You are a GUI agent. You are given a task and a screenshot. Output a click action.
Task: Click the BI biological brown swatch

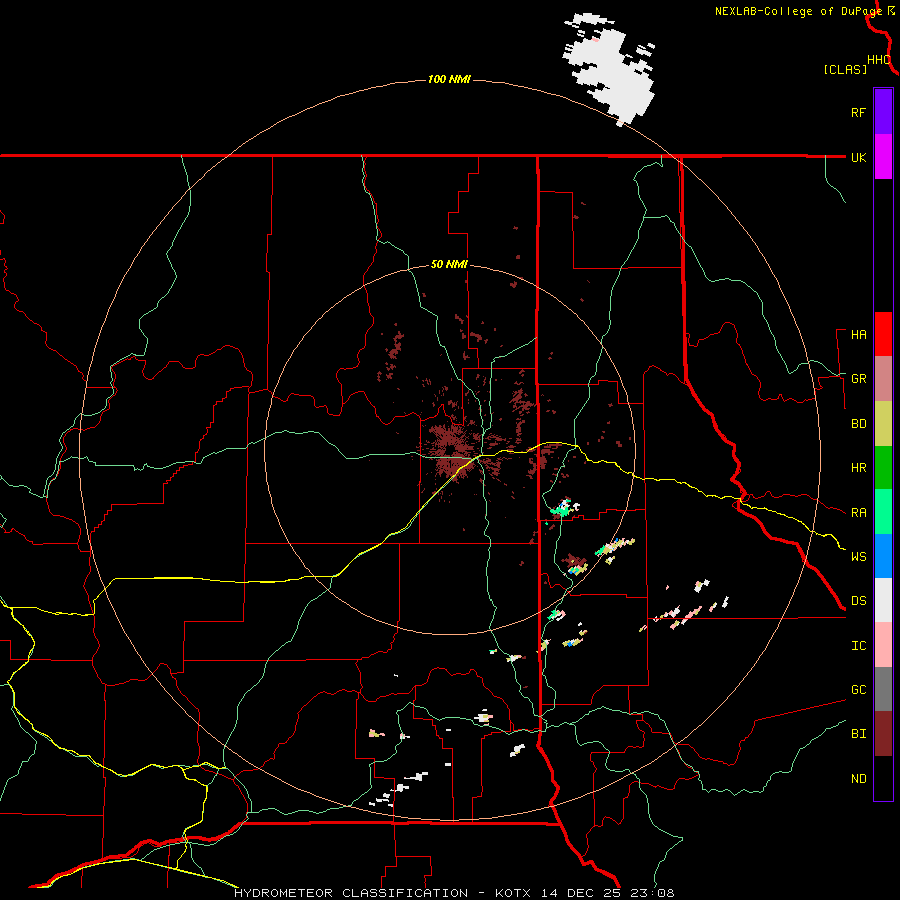[x=883, y=734]
